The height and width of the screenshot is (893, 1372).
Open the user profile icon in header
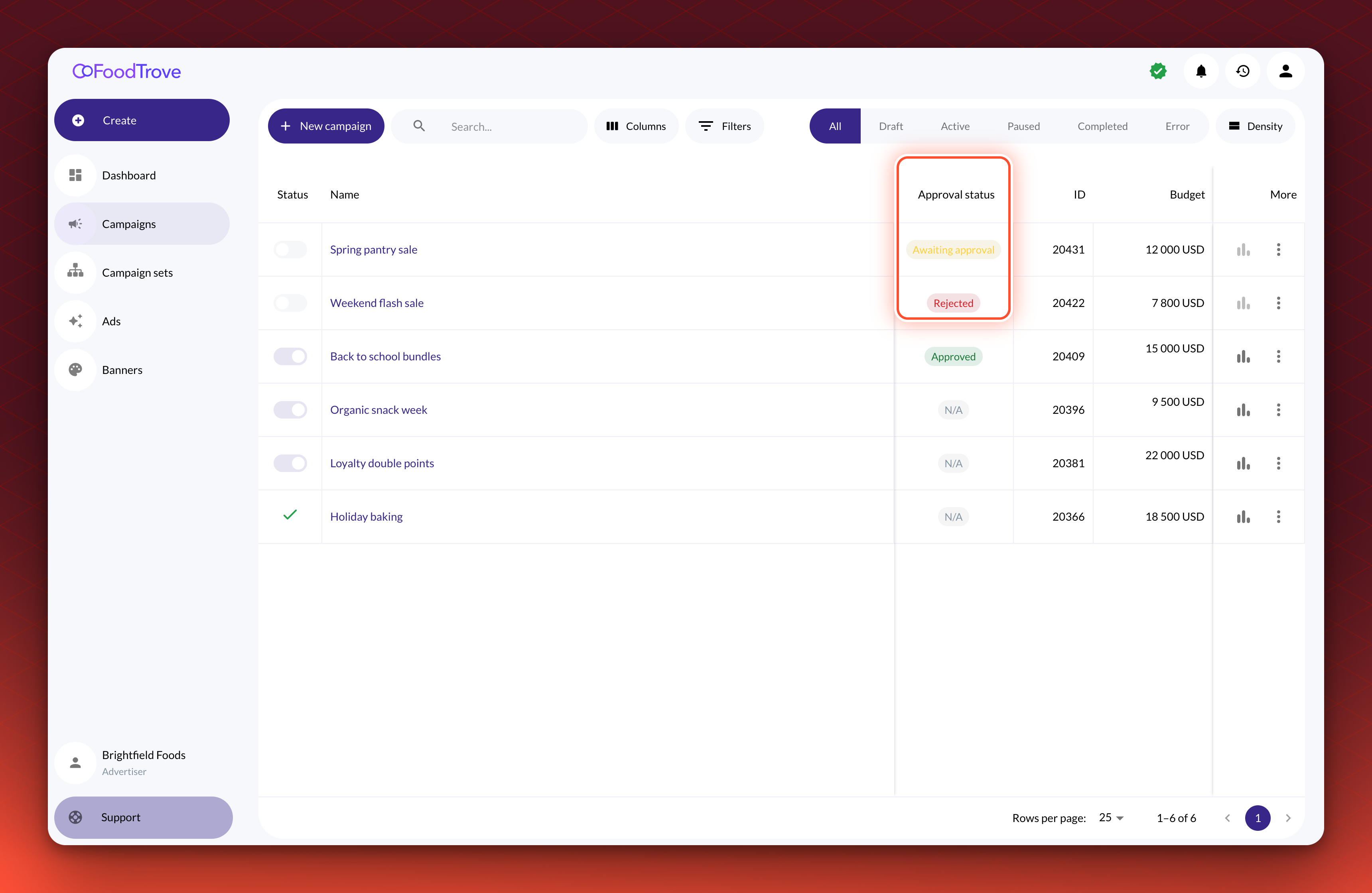click(1285, 71)
